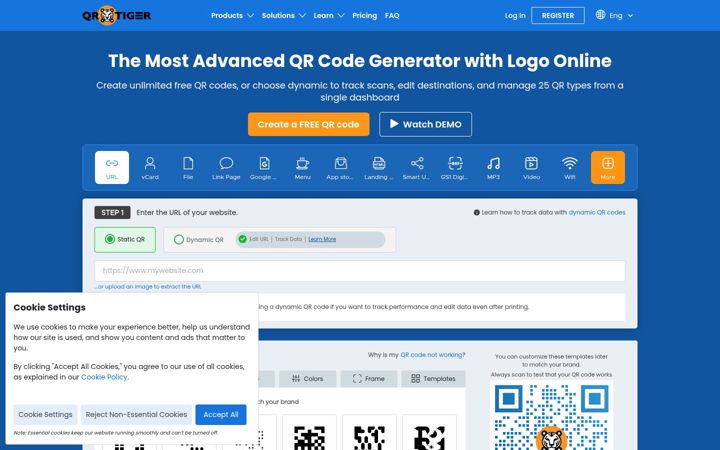The image size is (720, 450).
Task: Select the MP3 QR type icon
Action: click(493, 167)
